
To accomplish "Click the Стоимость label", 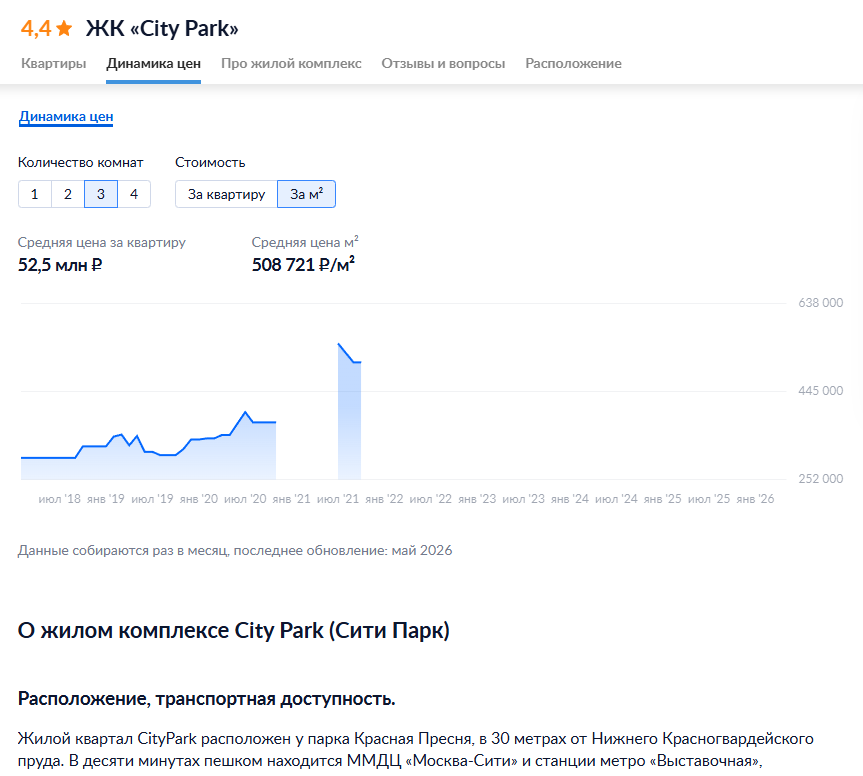I will 210,162.
